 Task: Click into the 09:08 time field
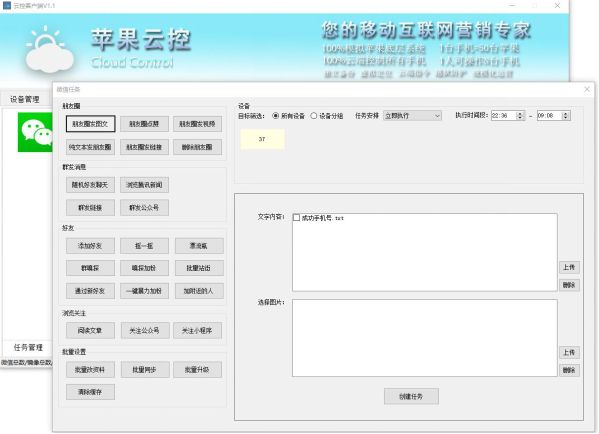click(549, 115)
